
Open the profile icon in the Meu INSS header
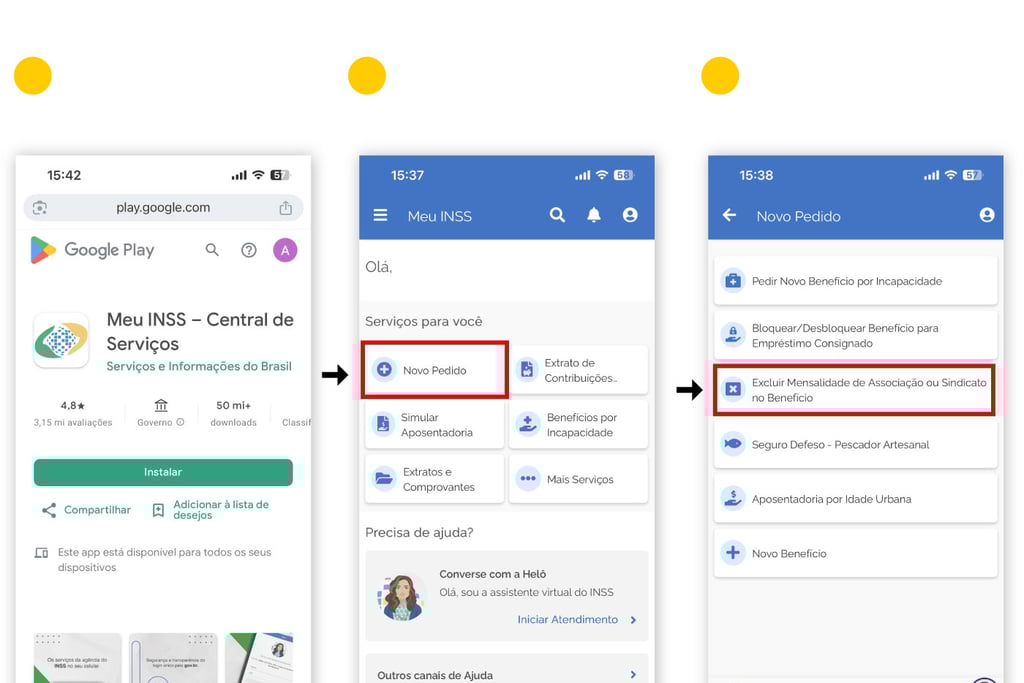point(630,215)
